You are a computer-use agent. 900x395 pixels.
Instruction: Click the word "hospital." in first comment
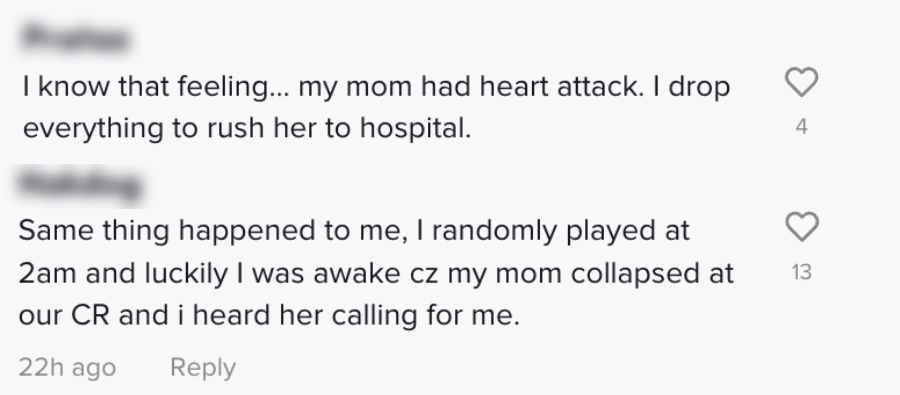pos(416,129)
